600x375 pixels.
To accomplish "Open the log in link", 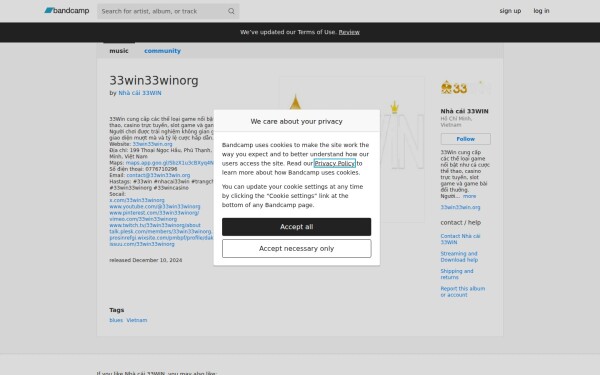I will click(541, 11).
